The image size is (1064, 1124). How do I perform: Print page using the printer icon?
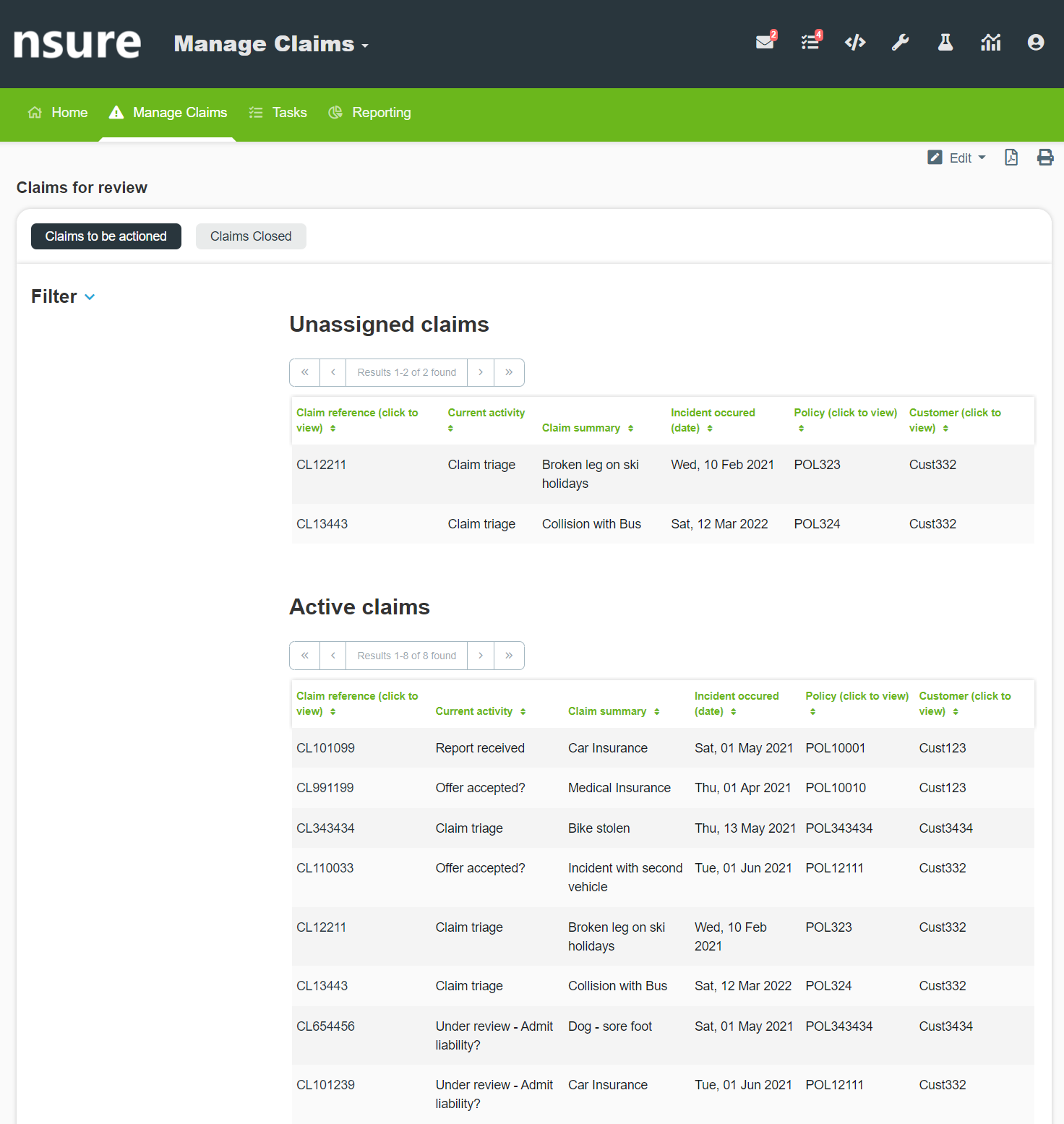(x=1045, y=158)
